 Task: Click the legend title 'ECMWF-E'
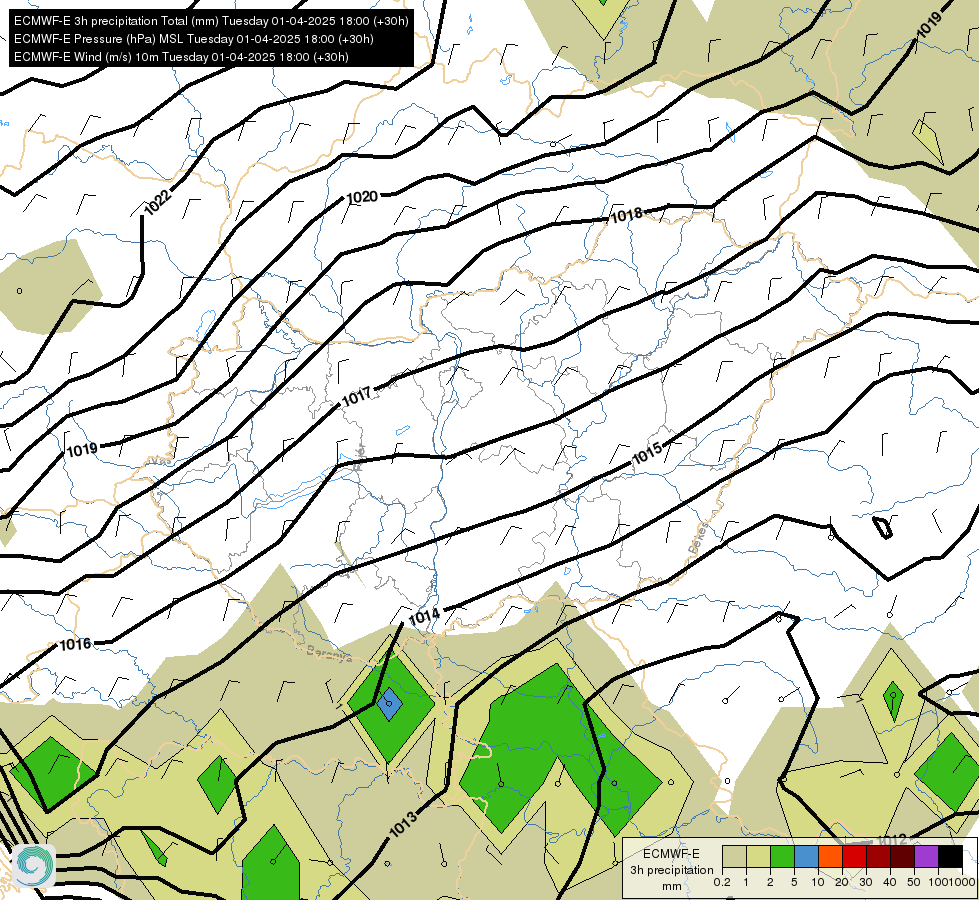pyautogui.click(x=671, y=853)
